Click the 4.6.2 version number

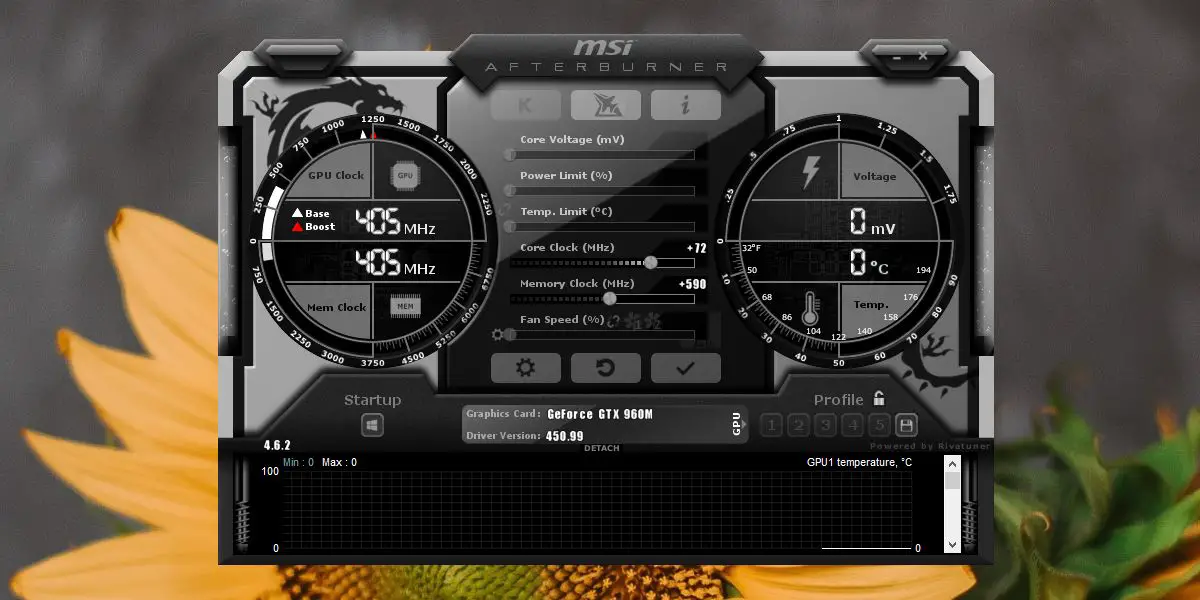tap(277, 445)
